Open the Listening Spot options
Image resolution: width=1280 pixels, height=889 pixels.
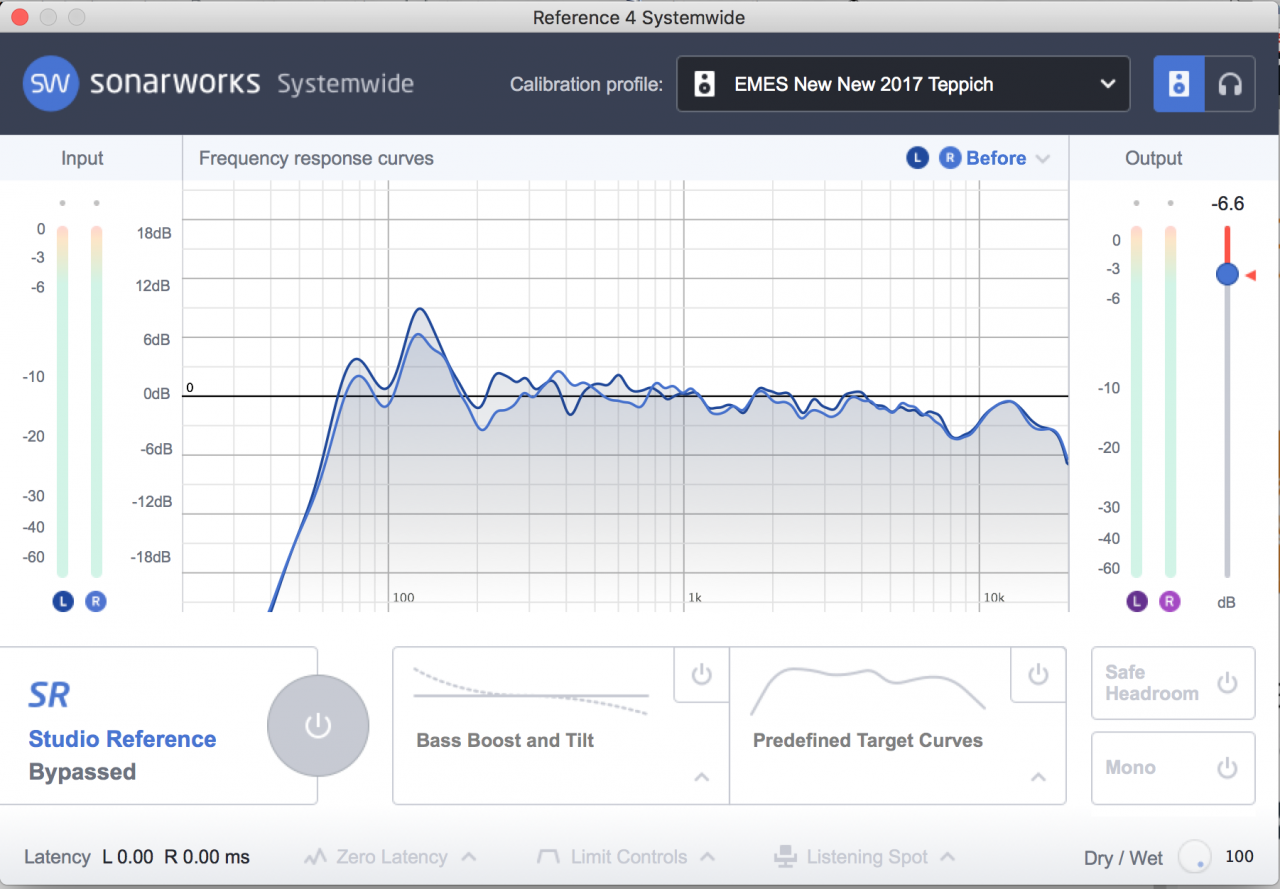(x=865, y=857)
